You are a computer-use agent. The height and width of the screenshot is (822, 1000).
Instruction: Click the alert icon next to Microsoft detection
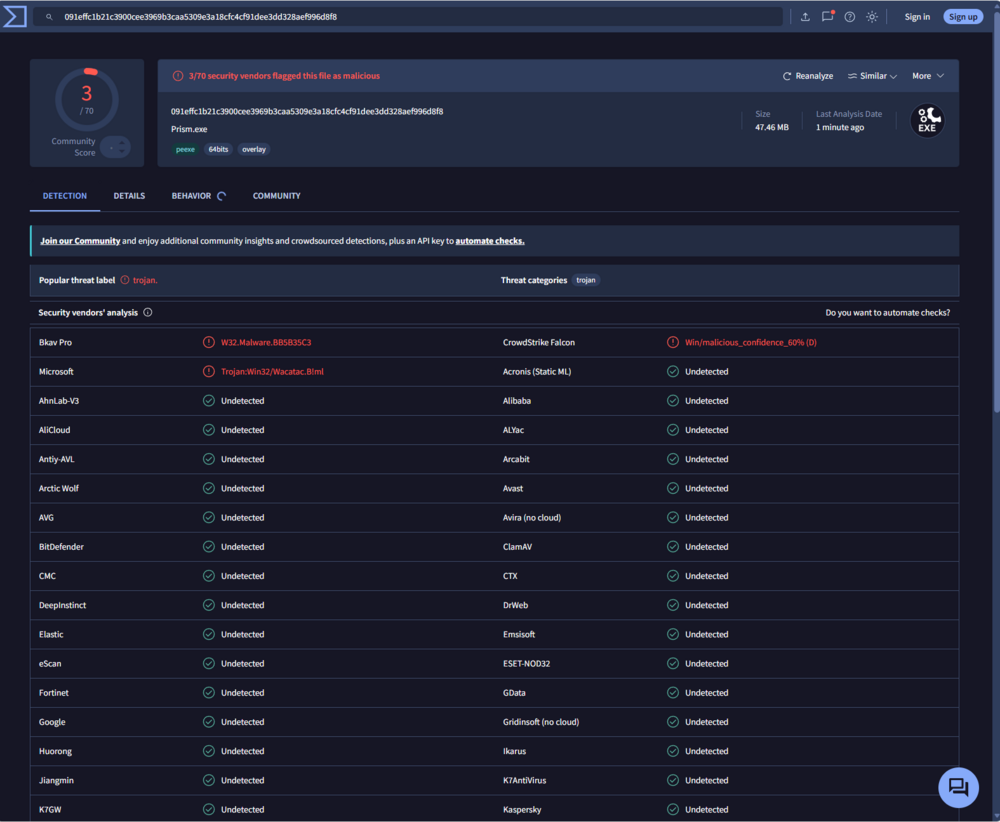(209, 372)
